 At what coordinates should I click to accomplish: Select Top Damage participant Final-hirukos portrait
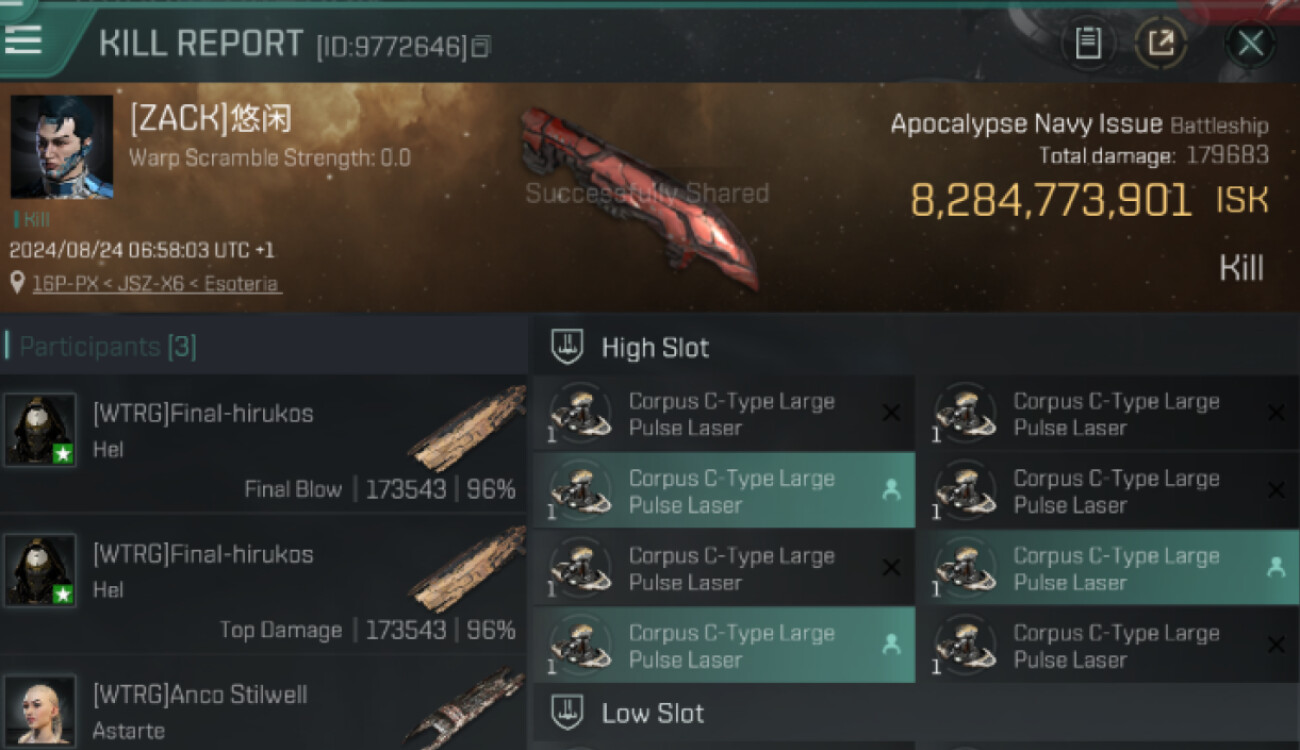[x=40, y=570]
